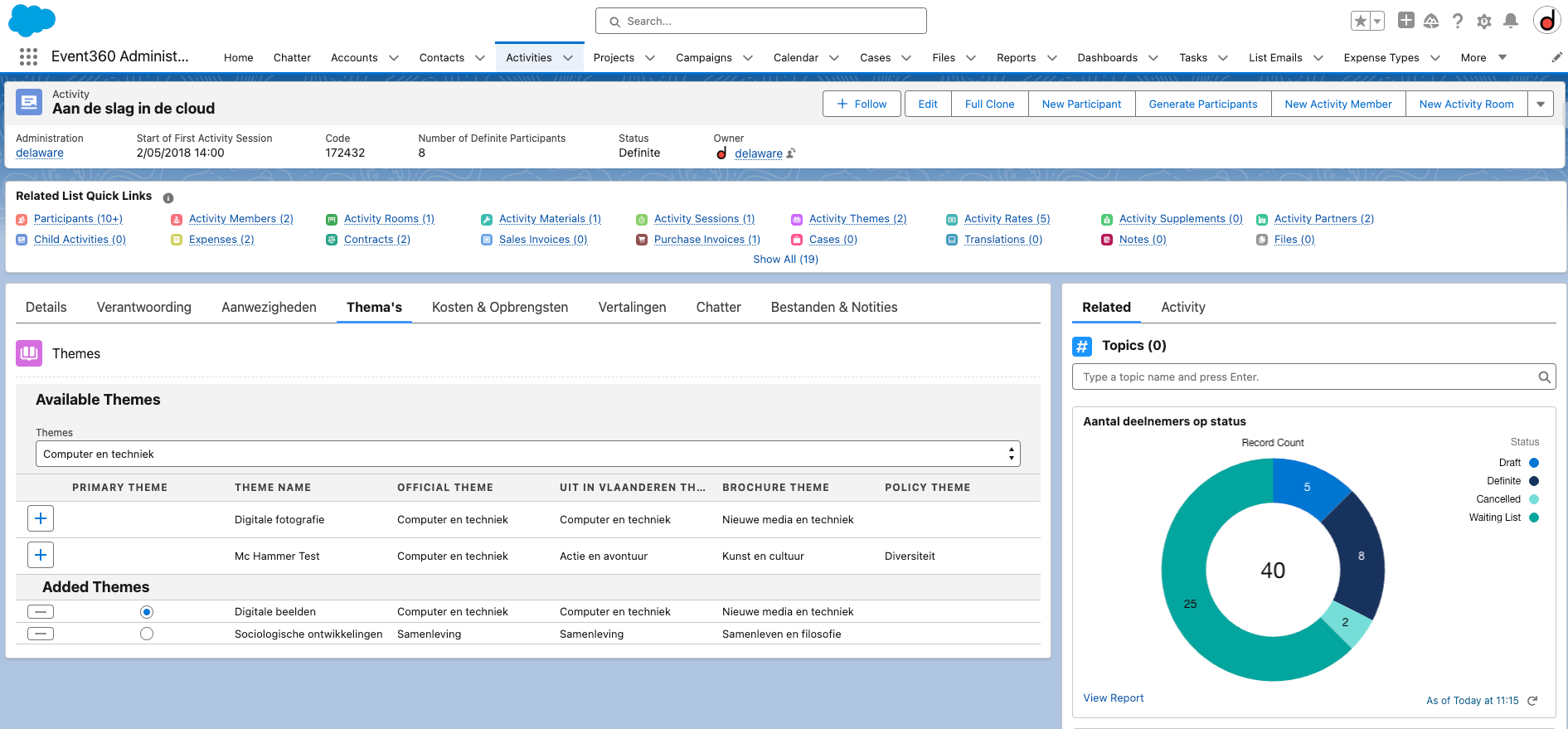Switch to the Aanwezigheden tab

(x=269, y=307)
